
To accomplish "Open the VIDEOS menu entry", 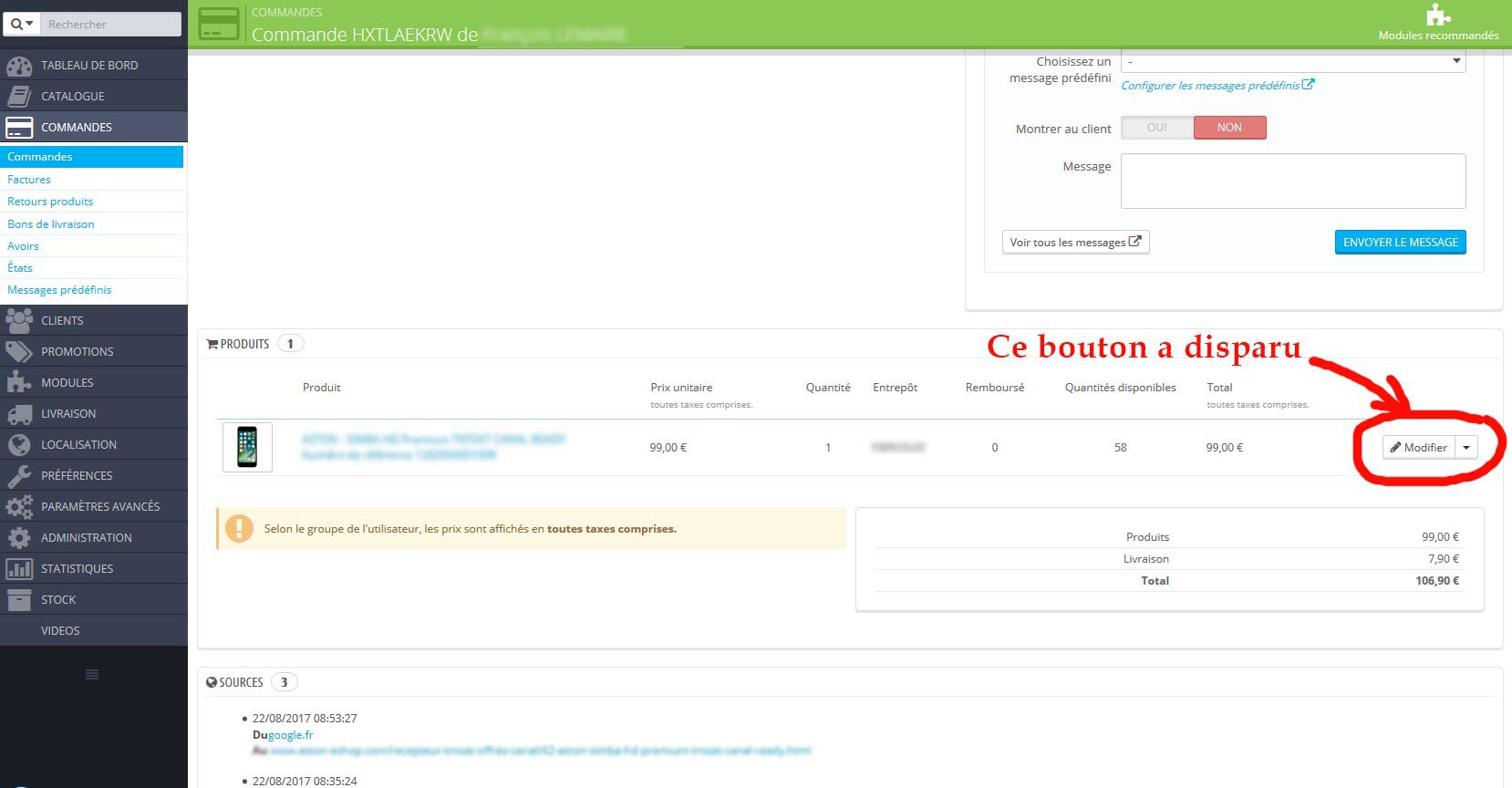I will coord(60,630).
